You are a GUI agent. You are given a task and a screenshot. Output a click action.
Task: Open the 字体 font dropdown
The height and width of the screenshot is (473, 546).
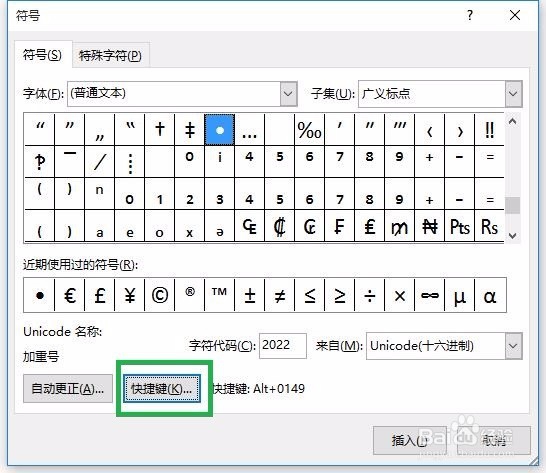coord(288,94)
